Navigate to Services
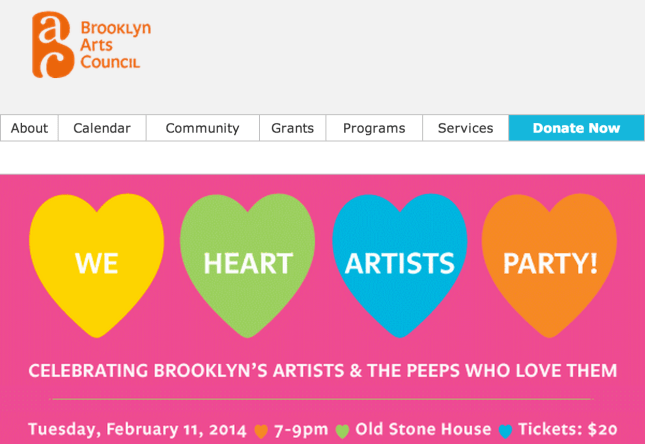This screenshot has width=645, height=444. (465, 128)
